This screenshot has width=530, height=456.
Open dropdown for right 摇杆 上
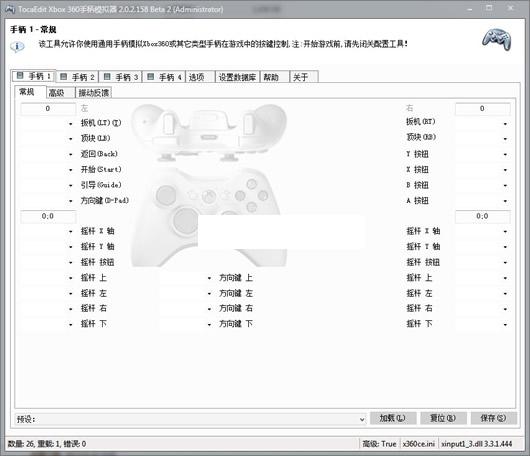coord(505,278)
